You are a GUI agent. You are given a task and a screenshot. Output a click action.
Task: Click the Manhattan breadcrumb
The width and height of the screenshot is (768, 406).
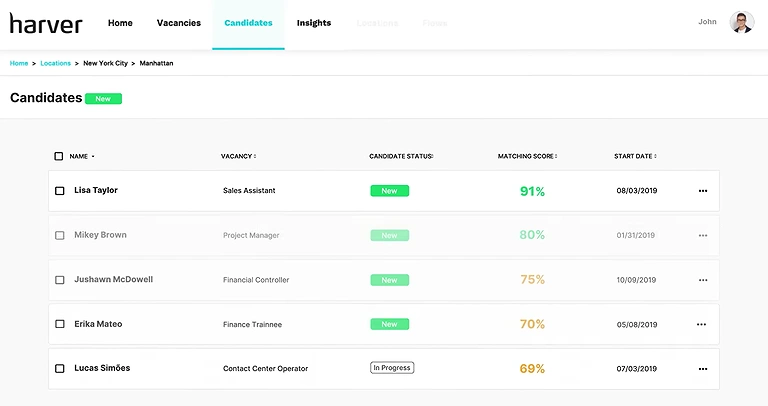tap(156, 63)
